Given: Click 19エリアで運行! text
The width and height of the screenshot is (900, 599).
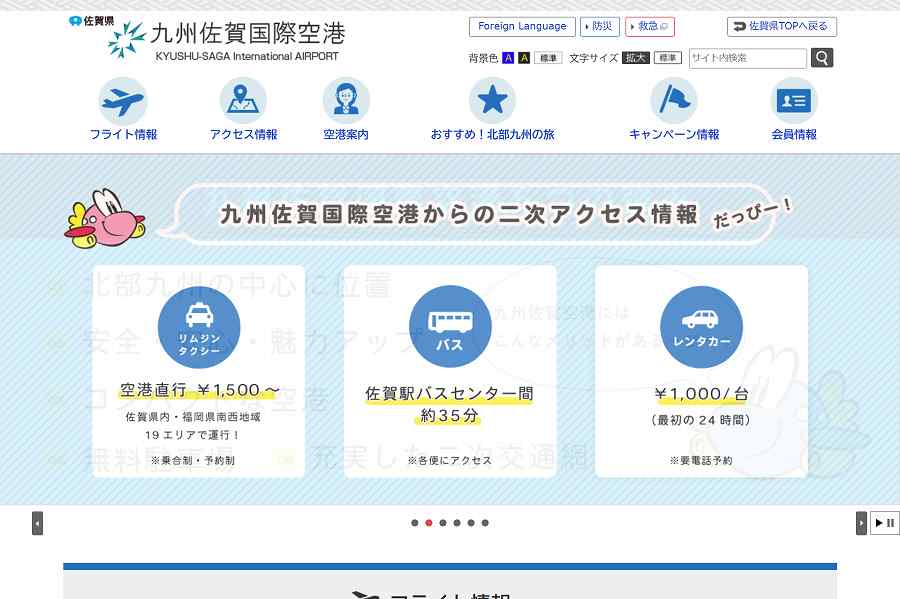Looking at the screenshot, I should point(192,435).
